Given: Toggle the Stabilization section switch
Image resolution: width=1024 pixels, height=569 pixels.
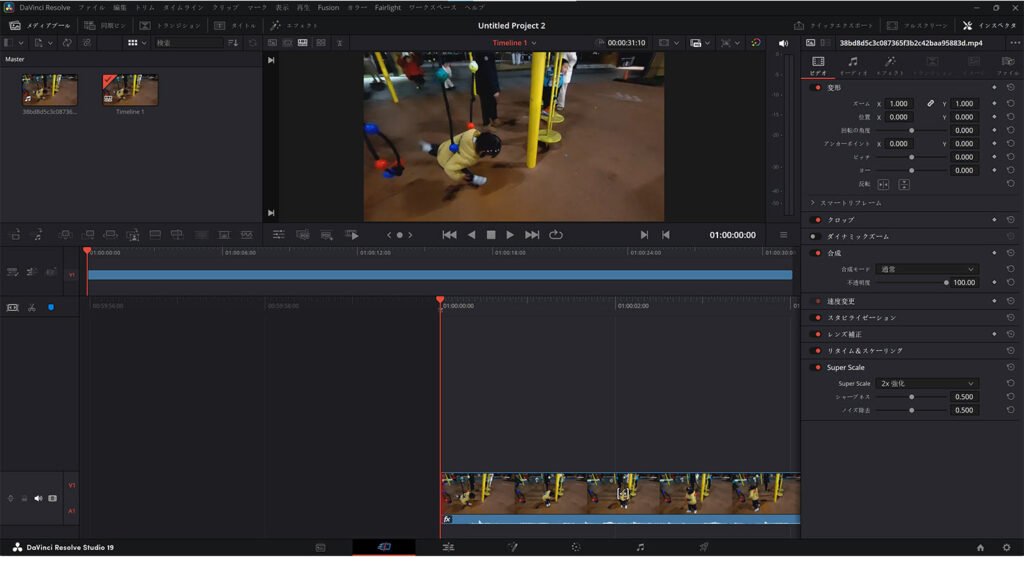Looking at the screenshot, I should tap(817, 317).
